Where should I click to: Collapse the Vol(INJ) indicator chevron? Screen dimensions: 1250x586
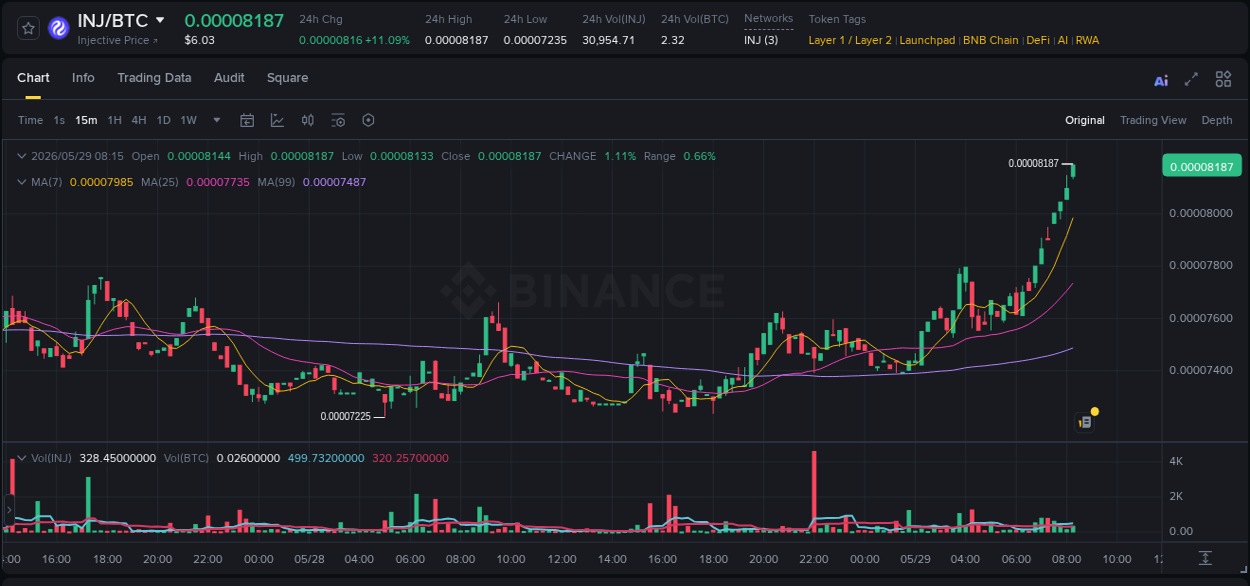[x=21, y=458]
